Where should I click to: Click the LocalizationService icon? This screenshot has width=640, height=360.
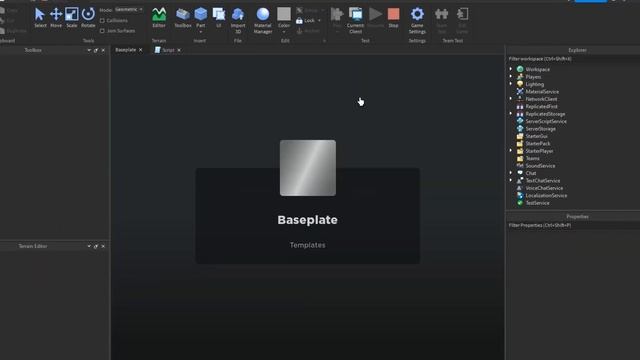pos(520,196)
